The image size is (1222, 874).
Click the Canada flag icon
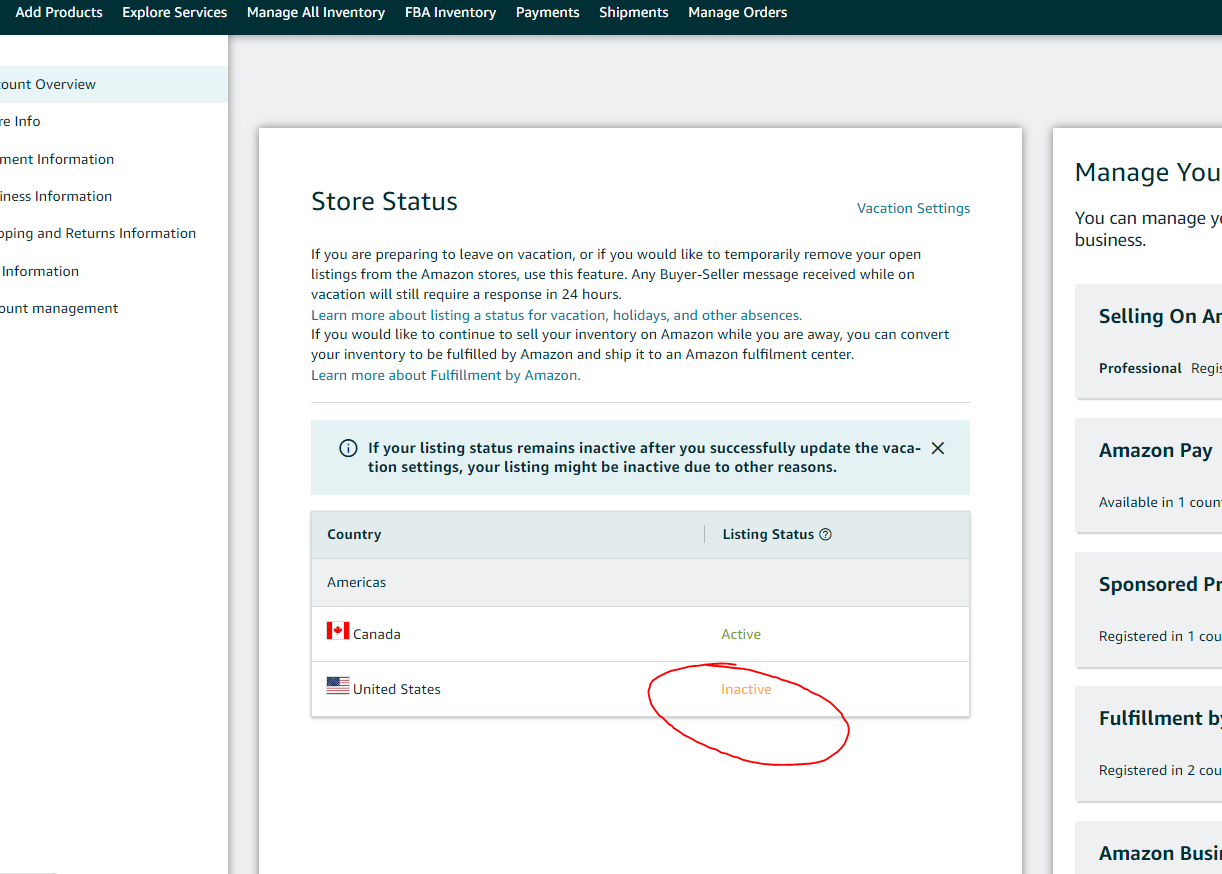click(338, 631)
